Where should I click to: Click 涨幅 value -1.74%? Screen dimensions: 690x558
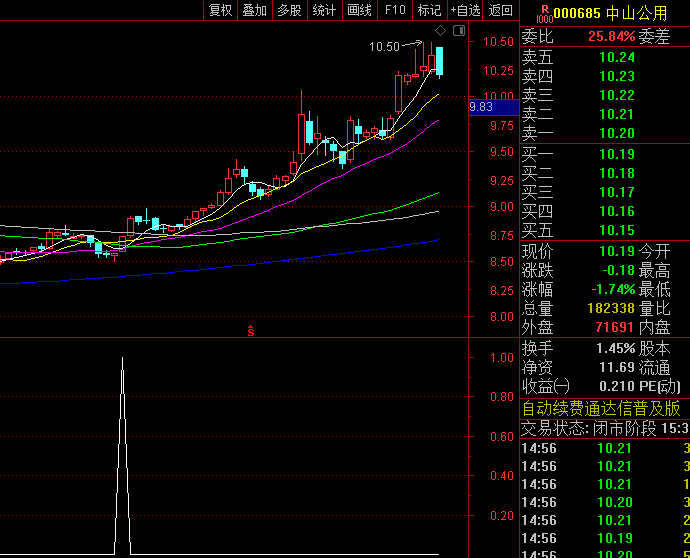[613, 289]
